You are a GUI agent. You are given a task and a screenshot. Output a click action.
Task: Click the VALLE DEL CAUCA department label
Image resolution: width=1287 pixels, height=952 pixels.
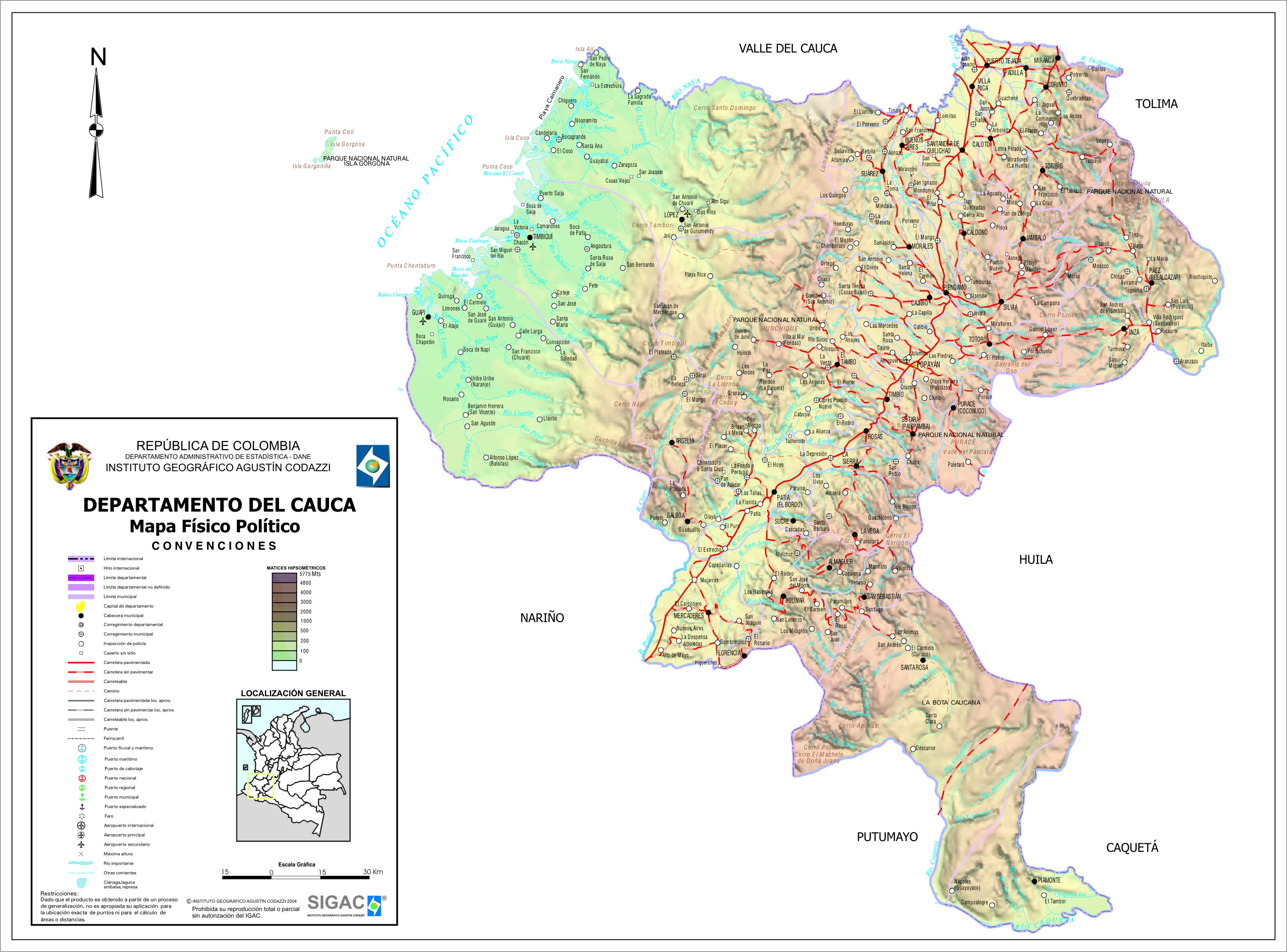pyautogui.click(x=788, y=49)
